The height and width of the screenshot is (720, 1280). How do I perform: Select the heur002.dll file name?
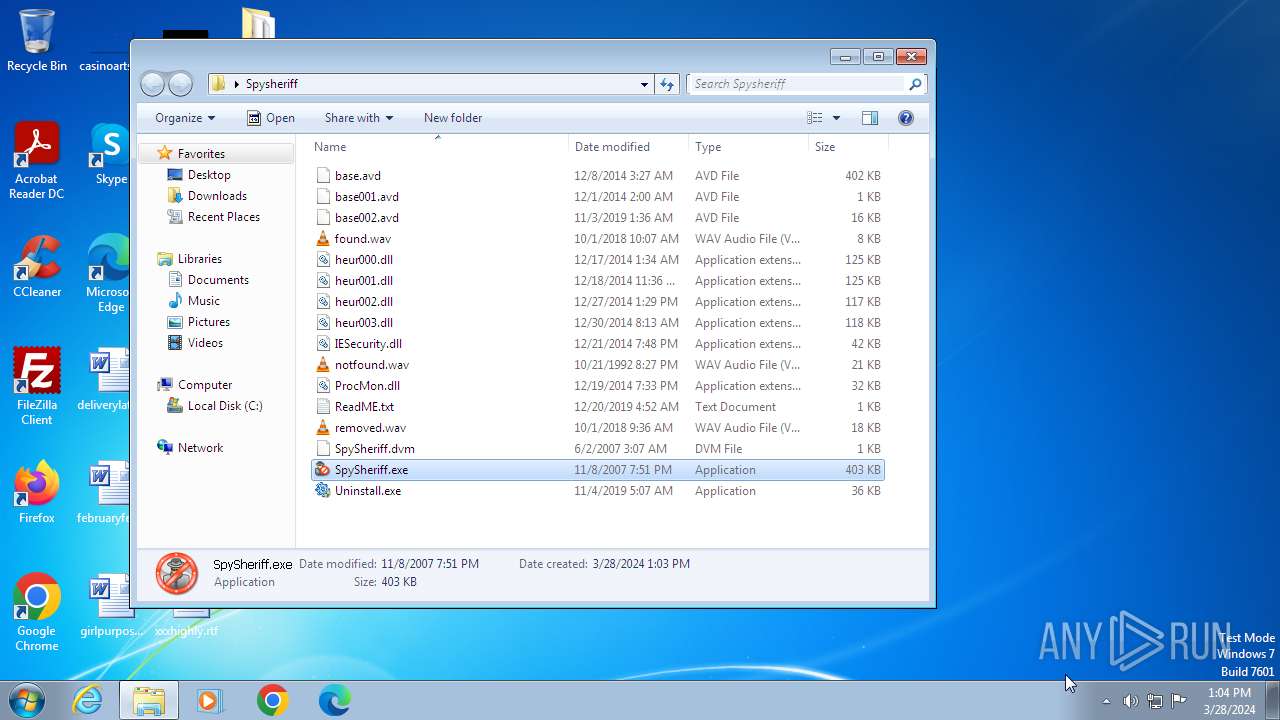point(364,302)
